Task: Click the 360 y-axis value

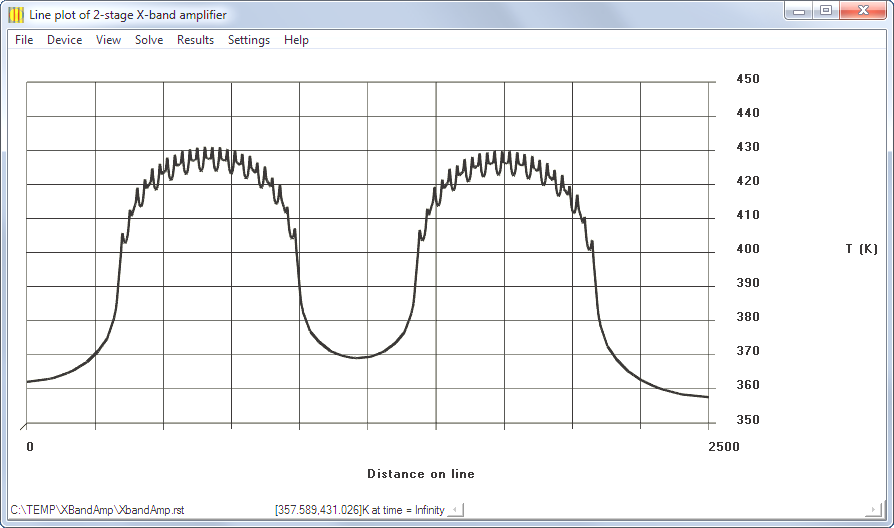Action: (x=748, y=385)
